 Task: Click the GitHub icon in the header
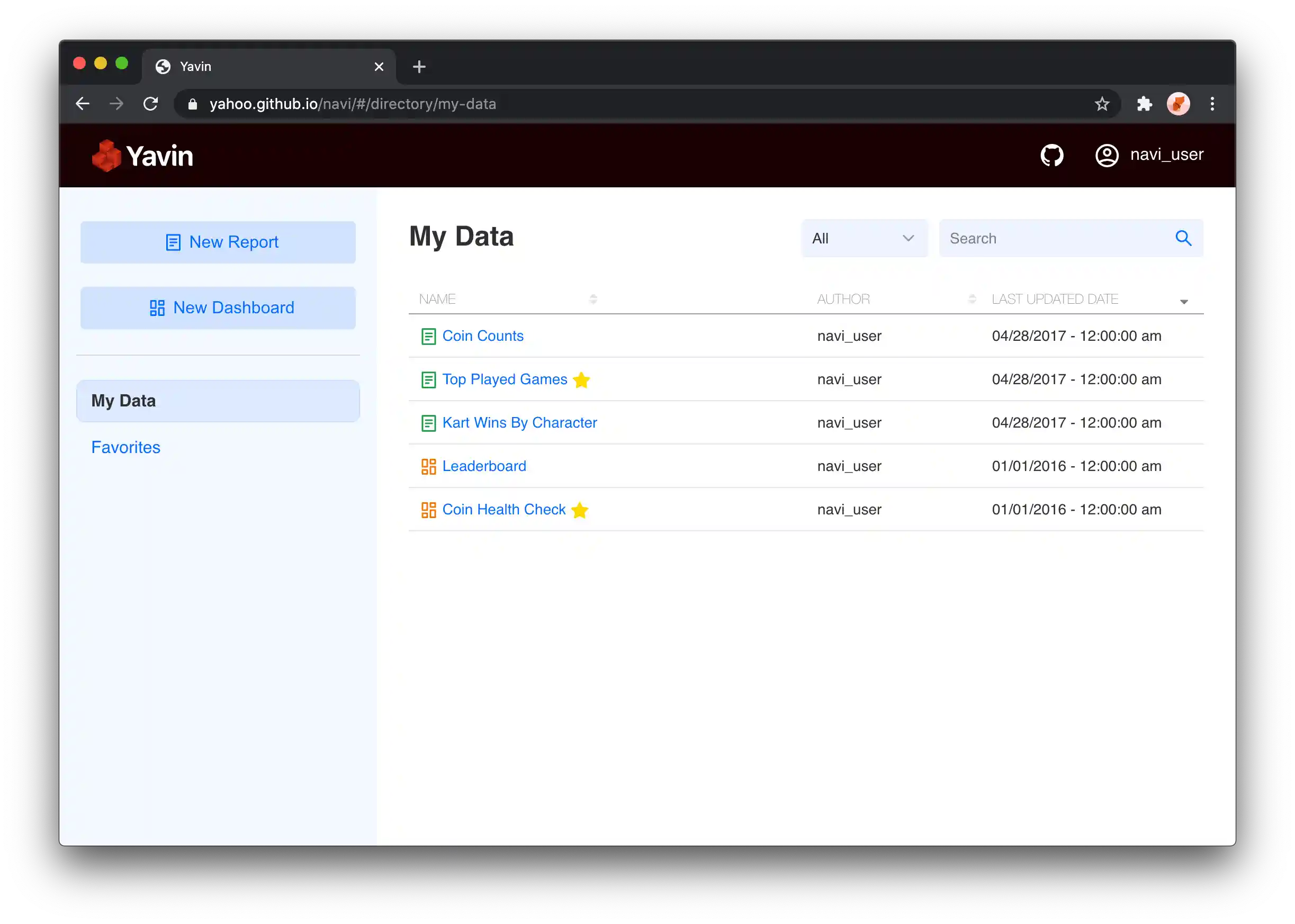pyautogui.click(x=1051, y=155)
